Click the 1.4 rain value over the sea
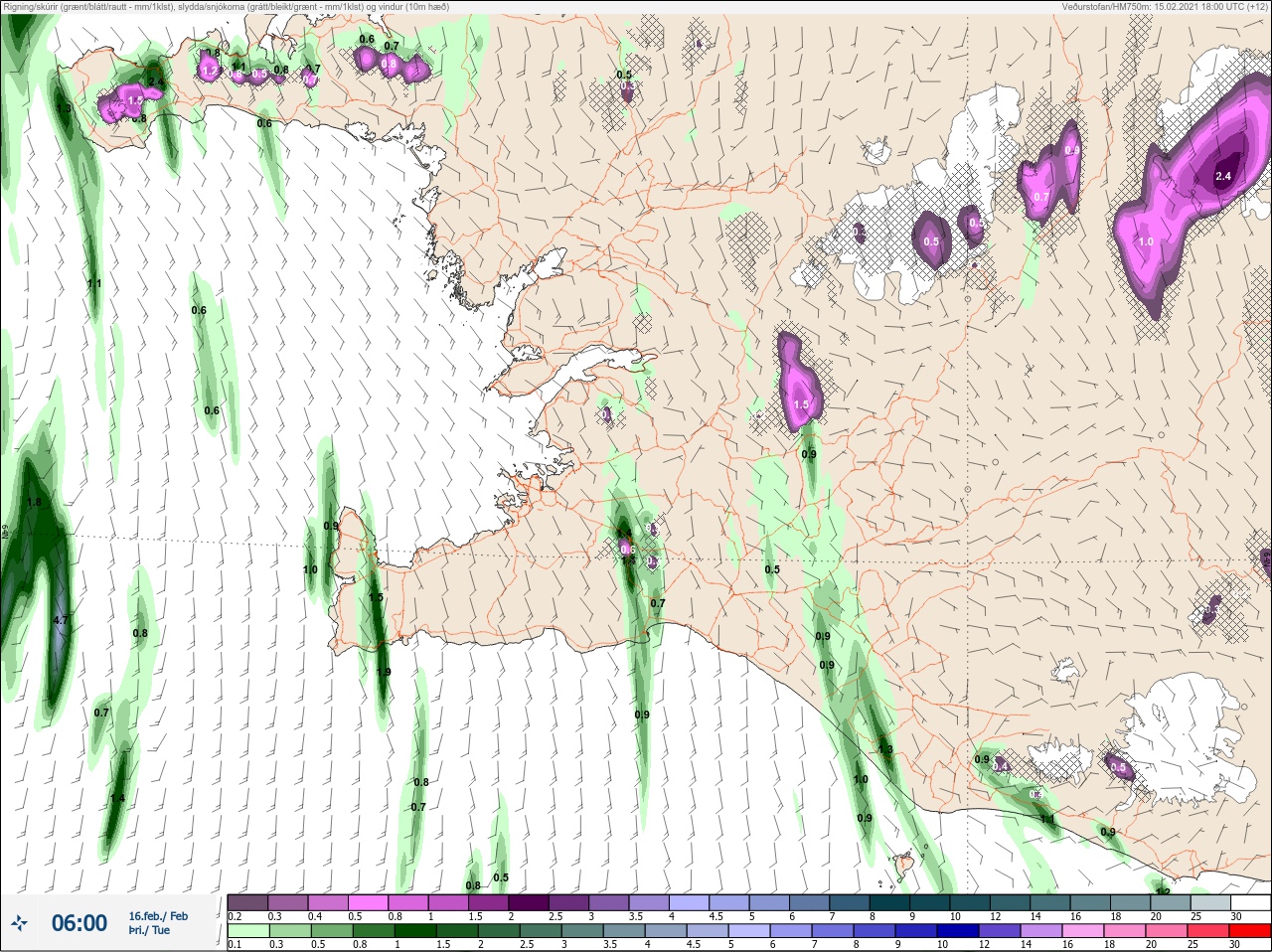The width and height of the screenshot is (1272, 952). (117, 799)
